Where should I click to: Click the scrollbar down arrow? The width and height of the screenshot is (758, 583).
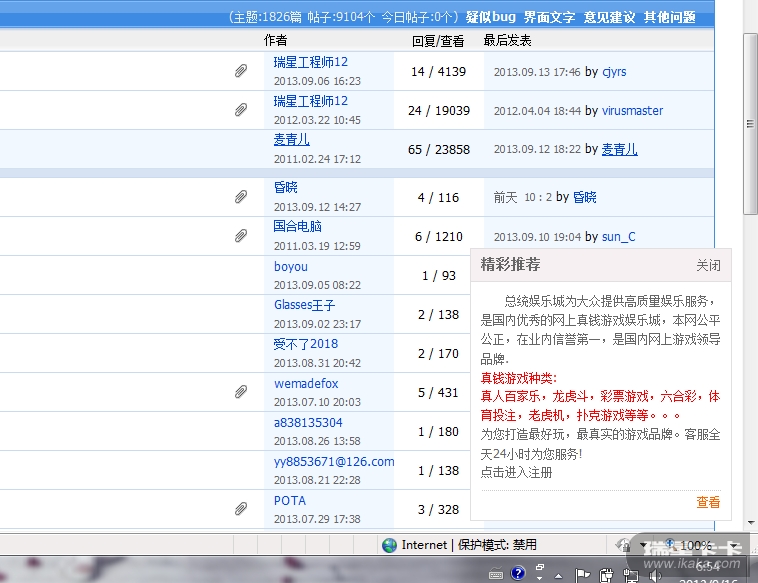pos(751,523)
